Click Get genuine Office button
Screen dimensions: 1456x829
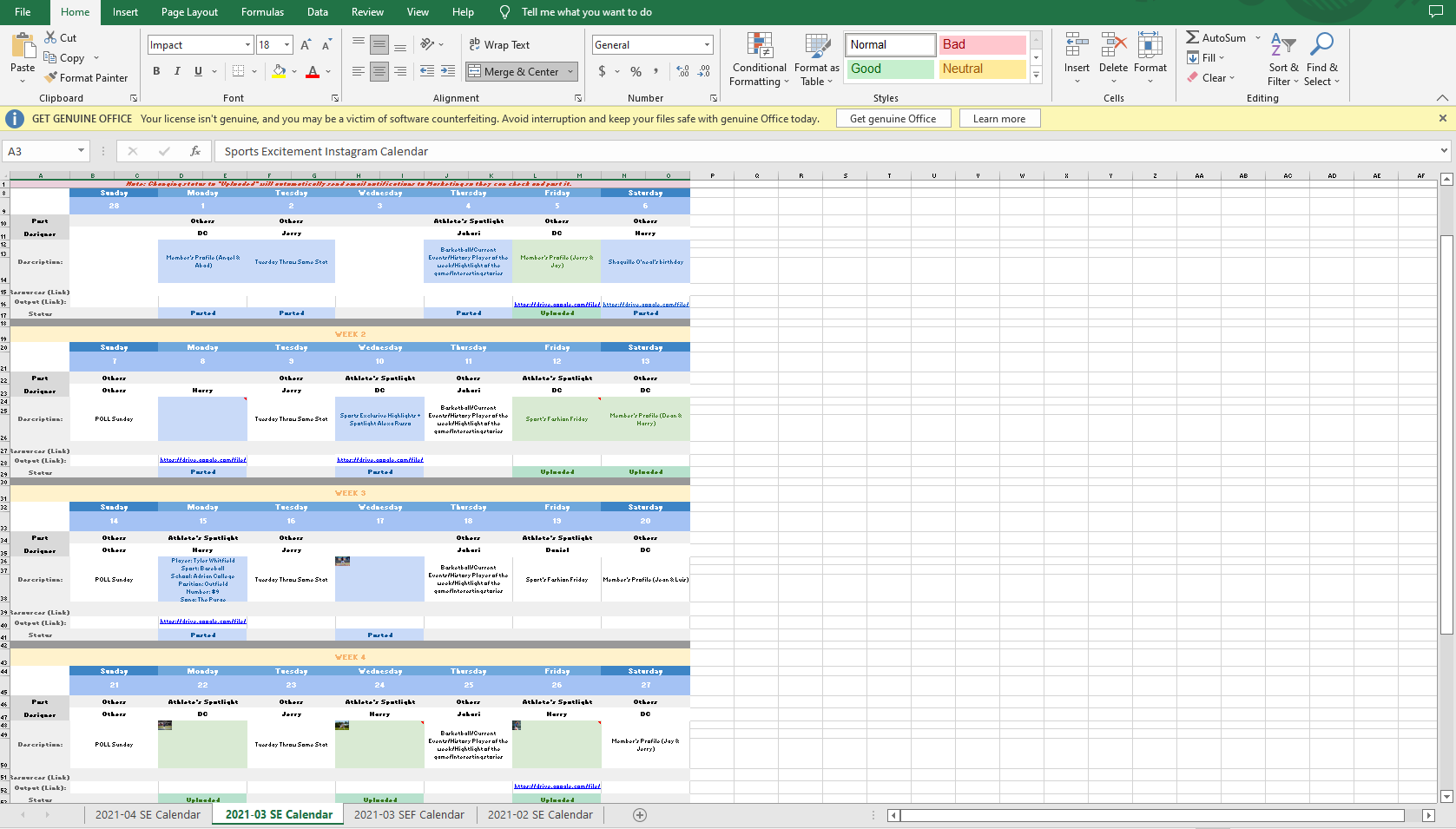pos(893,119)
